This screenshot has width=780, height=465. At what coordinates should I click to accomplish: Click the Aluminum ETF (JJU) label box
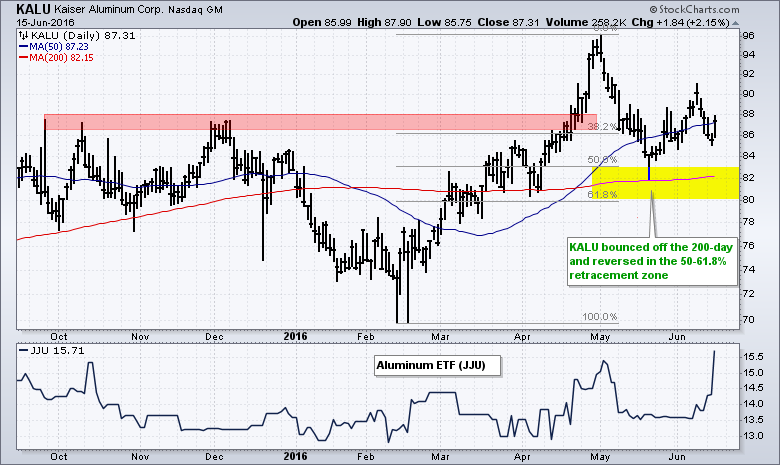coord(438,366)
